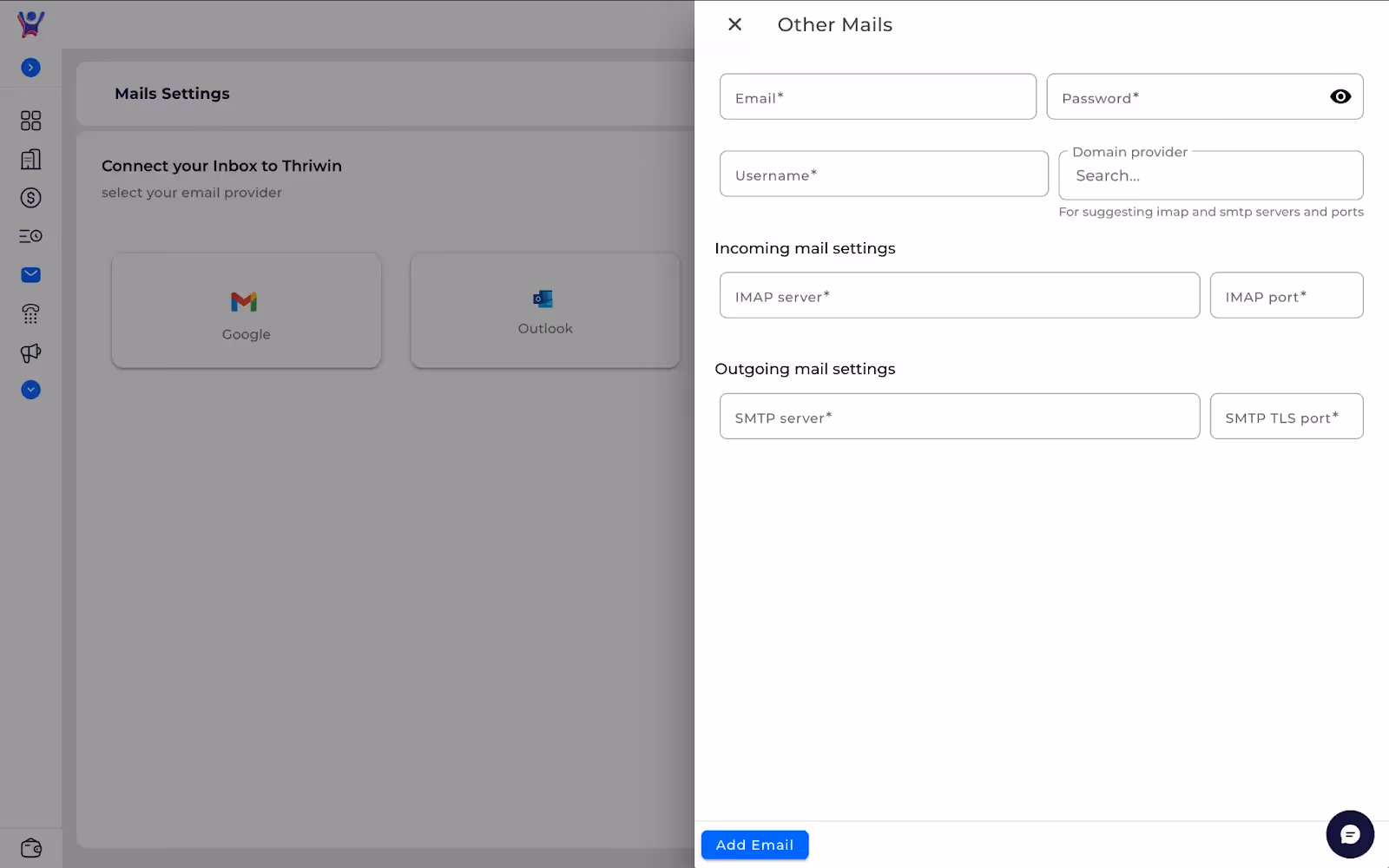Open the Domain provider search dropdown
Image resolution: width=1389 pixels, height=868 pixels.
click(1210, 175)
